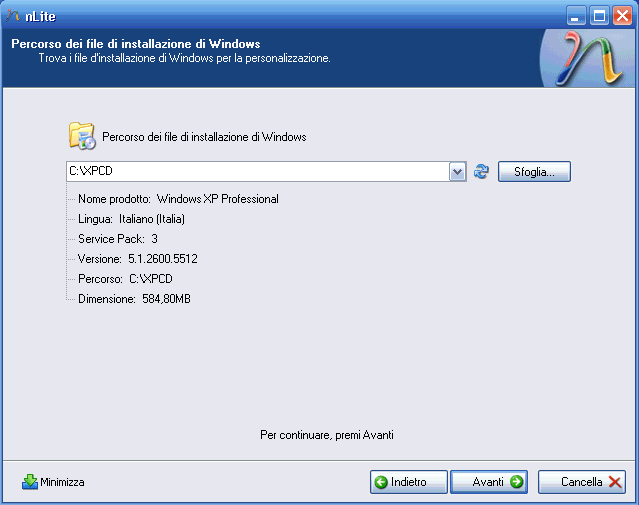Open the installation path dropdown arrow
Viewport: 639px width, 505px height.
click(x=457, y=172)
